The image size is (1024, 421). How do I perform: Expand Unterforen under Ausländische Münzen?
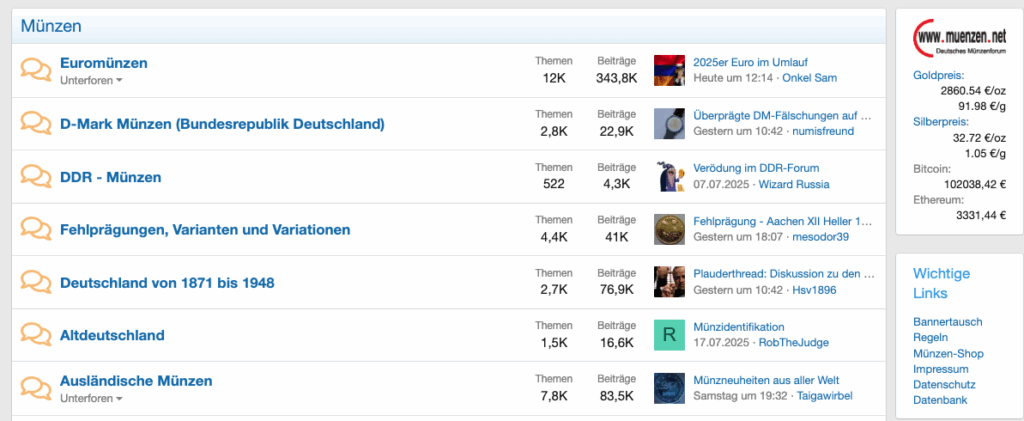point(91,398)
